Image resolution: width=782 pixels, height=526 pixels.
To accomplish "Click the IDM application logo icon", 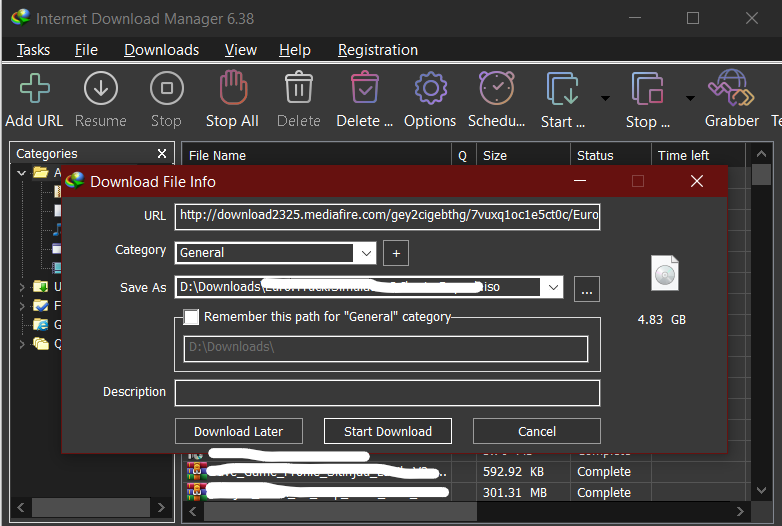I will [x=20, y=18].
